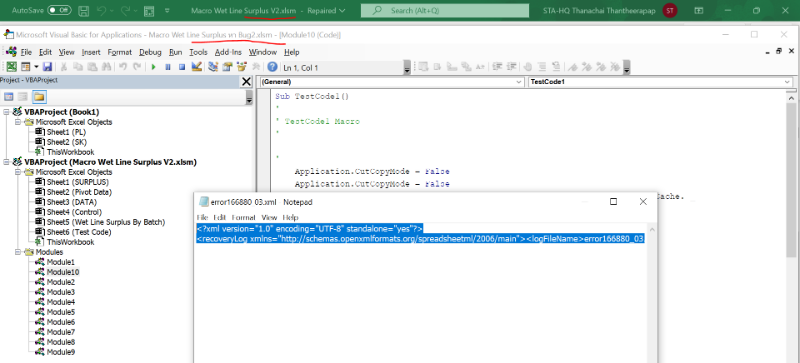Open the VBA View menu
800x363 pixels.
[66, 52]
